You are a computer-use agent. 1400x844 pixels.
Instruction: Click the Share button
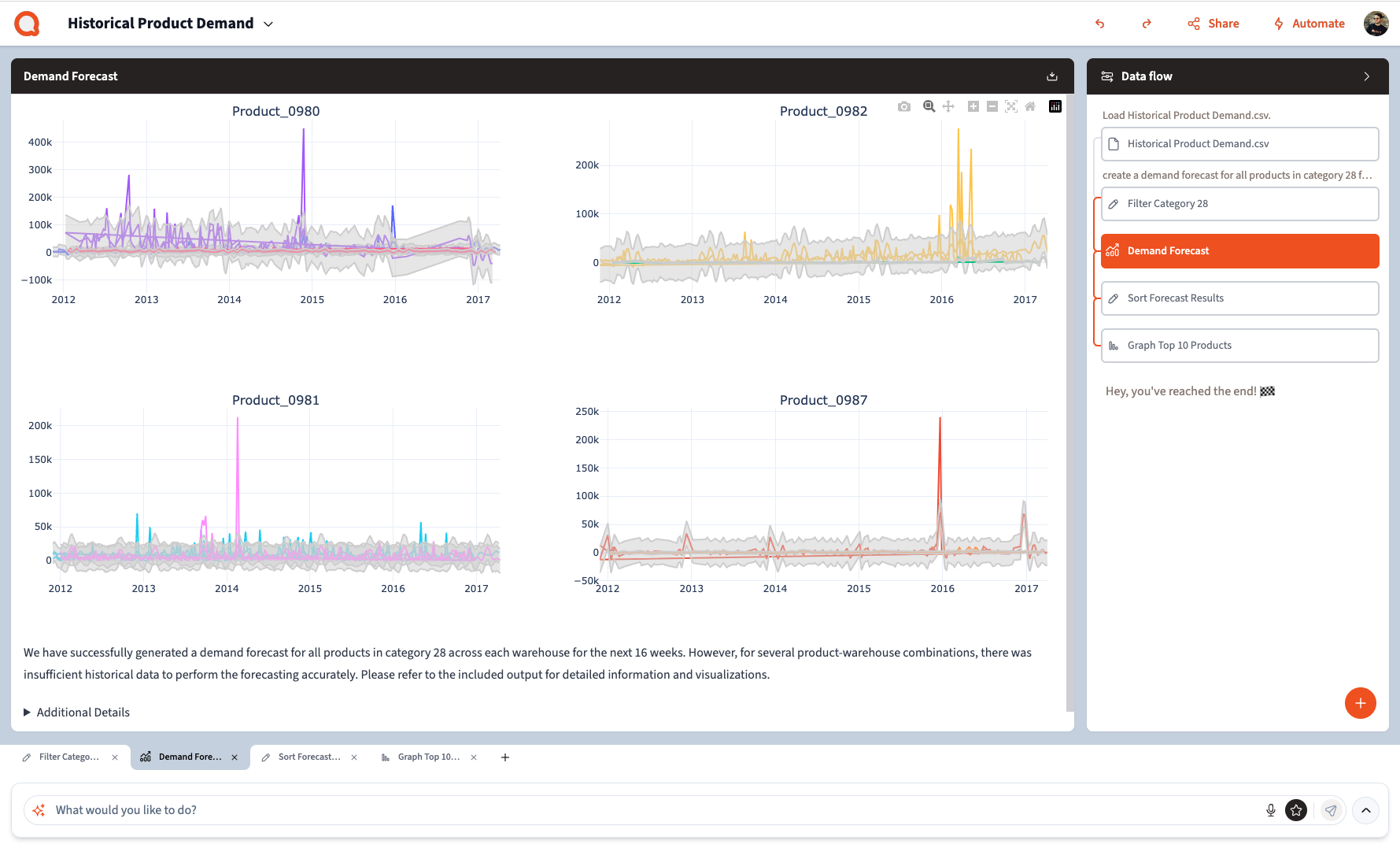click(x=1213, y=24)
